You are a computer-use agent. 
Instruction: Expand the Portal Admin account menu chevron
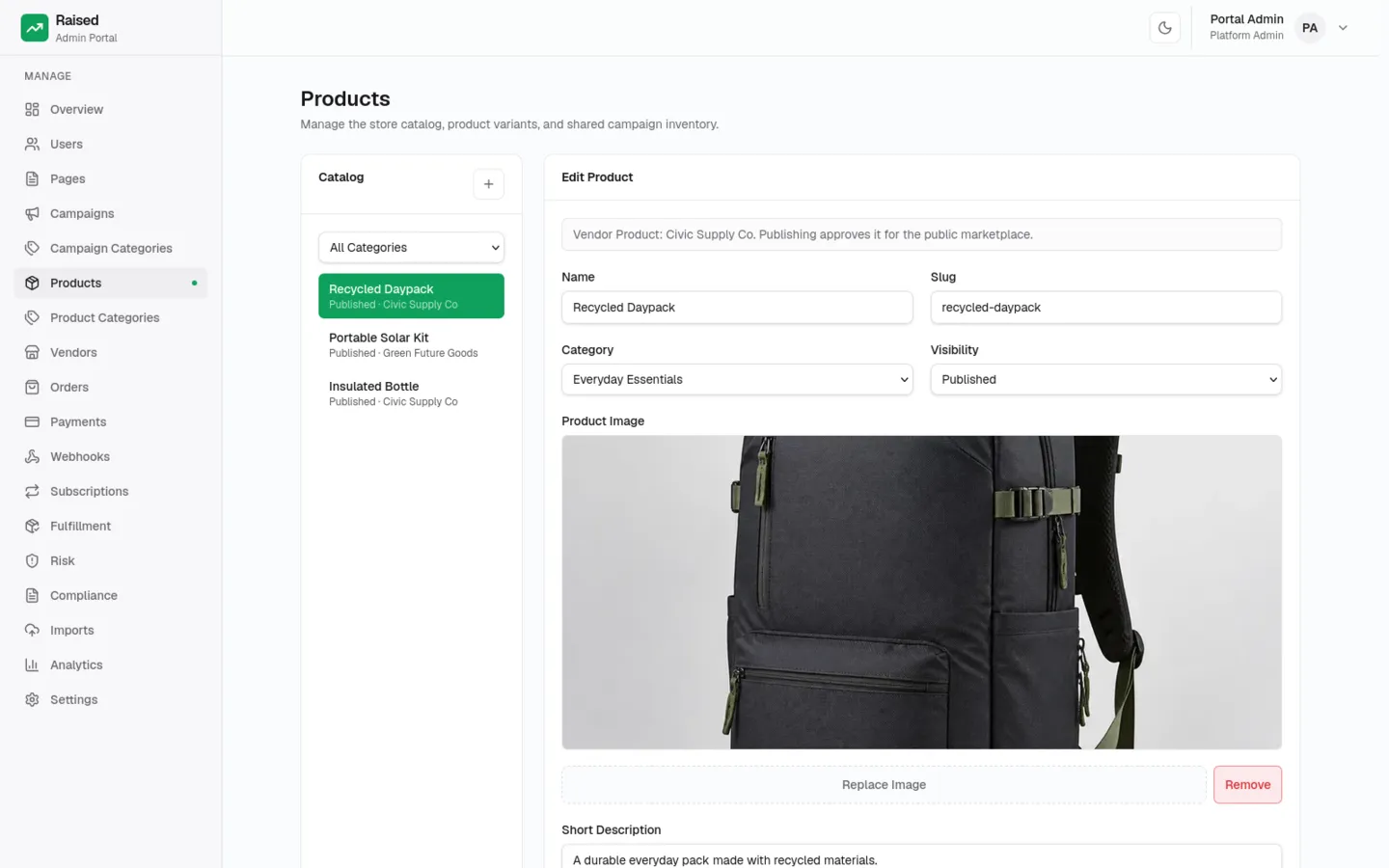[x=1343, y=28]
